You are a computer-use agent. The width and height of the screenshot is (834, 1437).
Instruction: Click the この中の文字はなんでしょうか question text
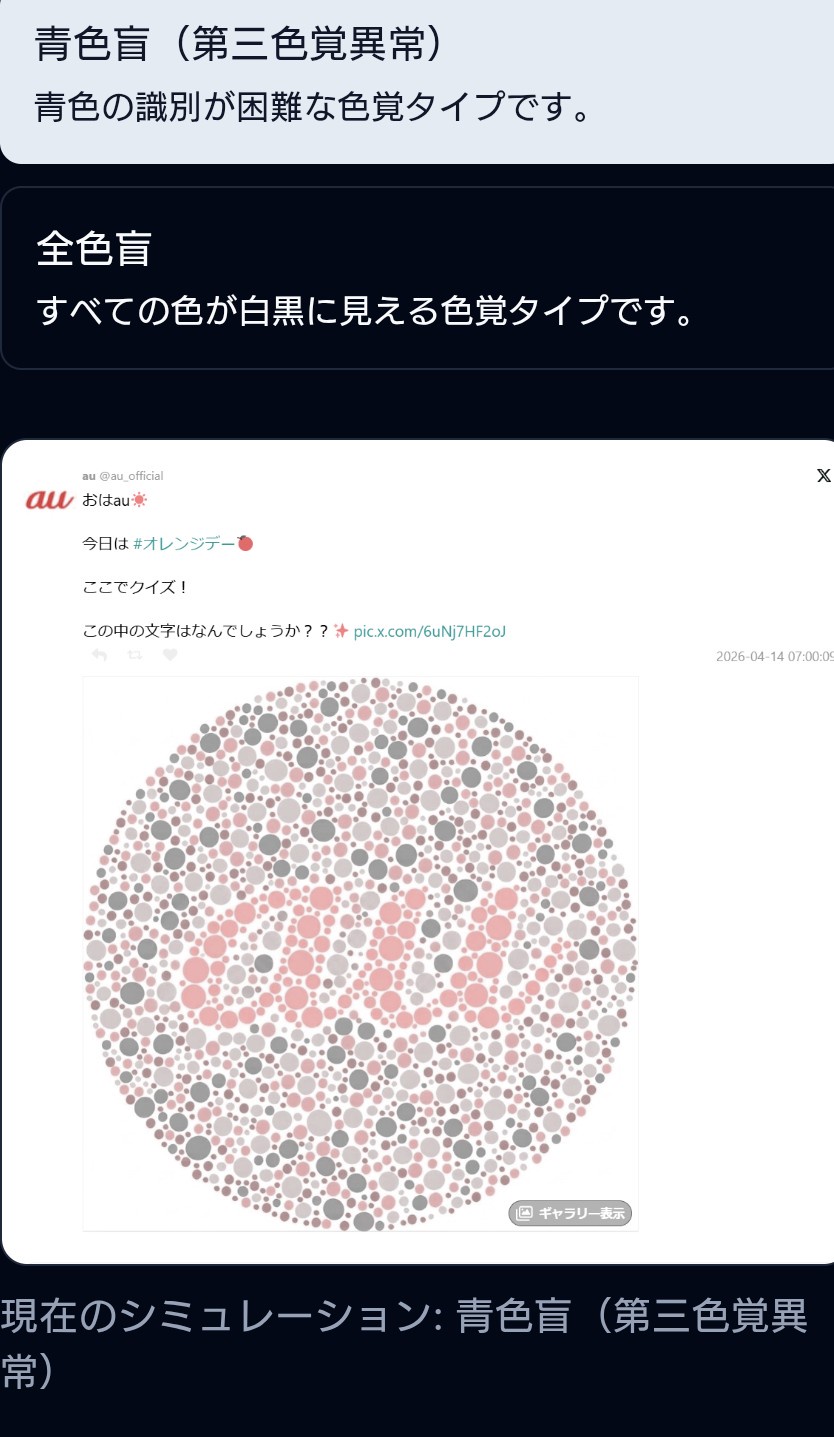pyautogui.click(x=206, y=631)
